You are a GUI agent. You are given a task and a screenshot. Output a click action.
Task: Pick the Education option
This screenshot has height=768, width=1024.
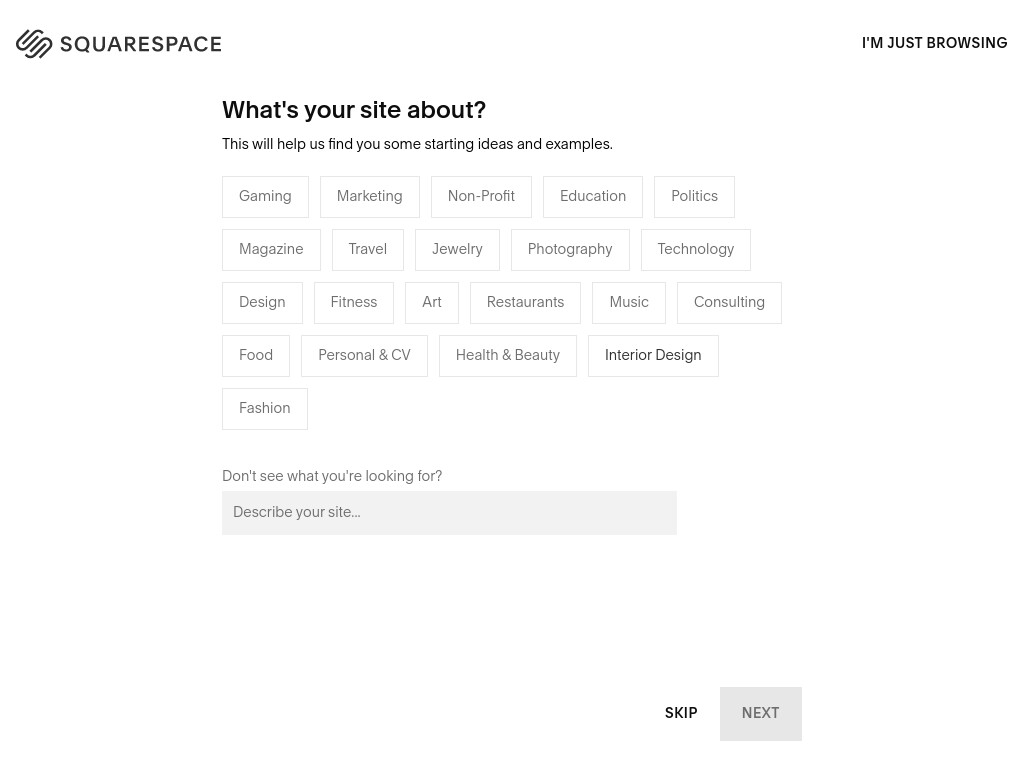[593, 197]
